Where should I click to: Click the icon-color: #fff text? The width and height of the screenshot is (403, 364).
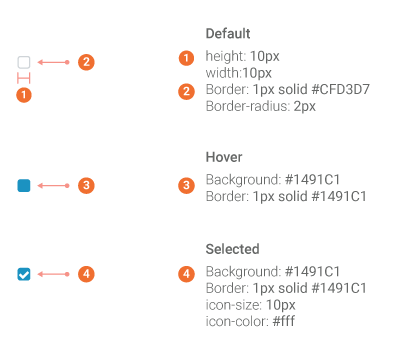tap(250, 321)
